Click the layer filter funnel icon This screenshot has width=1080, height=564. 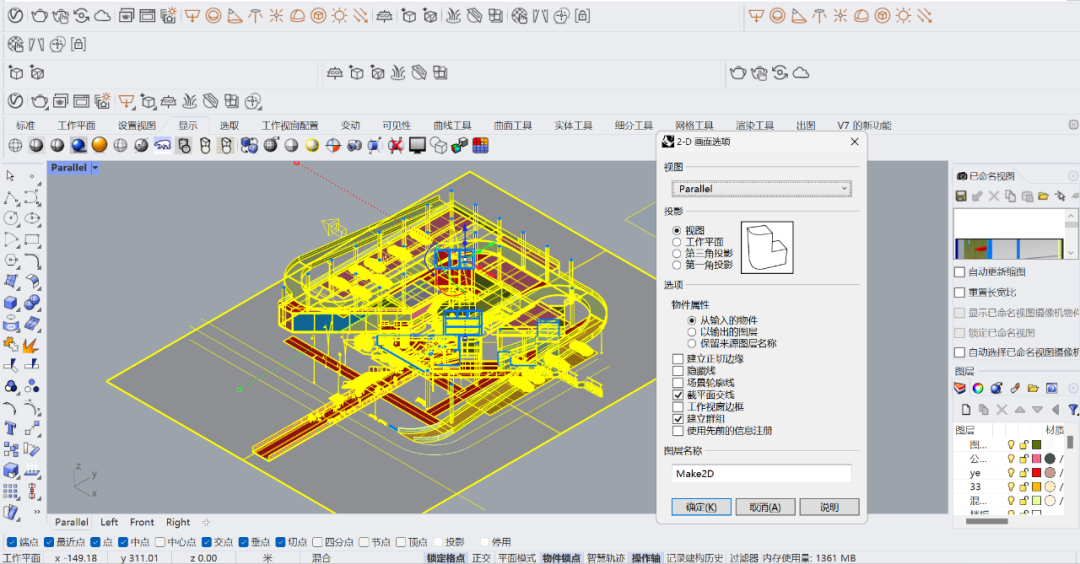(1073, 410)
